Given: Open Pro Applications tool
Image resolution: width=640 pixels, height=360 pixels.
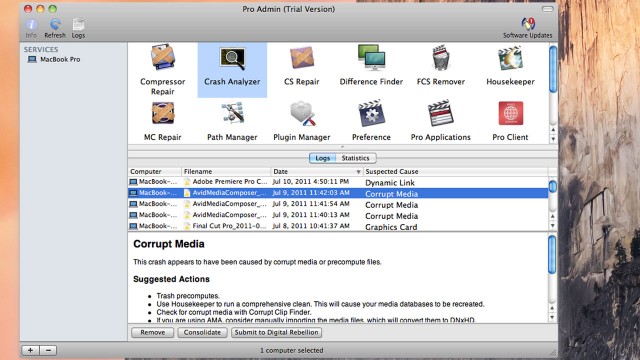Looking at the screenshot, I should (x=441, y=121).
